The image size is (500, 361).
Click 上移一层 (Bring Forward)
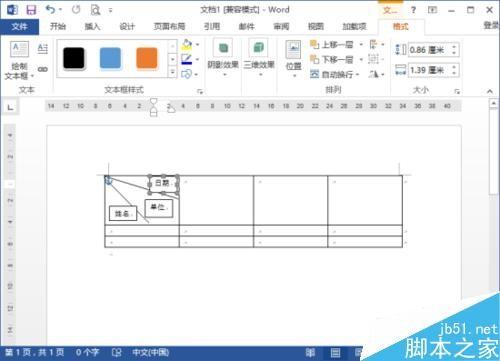coord(332,45)
